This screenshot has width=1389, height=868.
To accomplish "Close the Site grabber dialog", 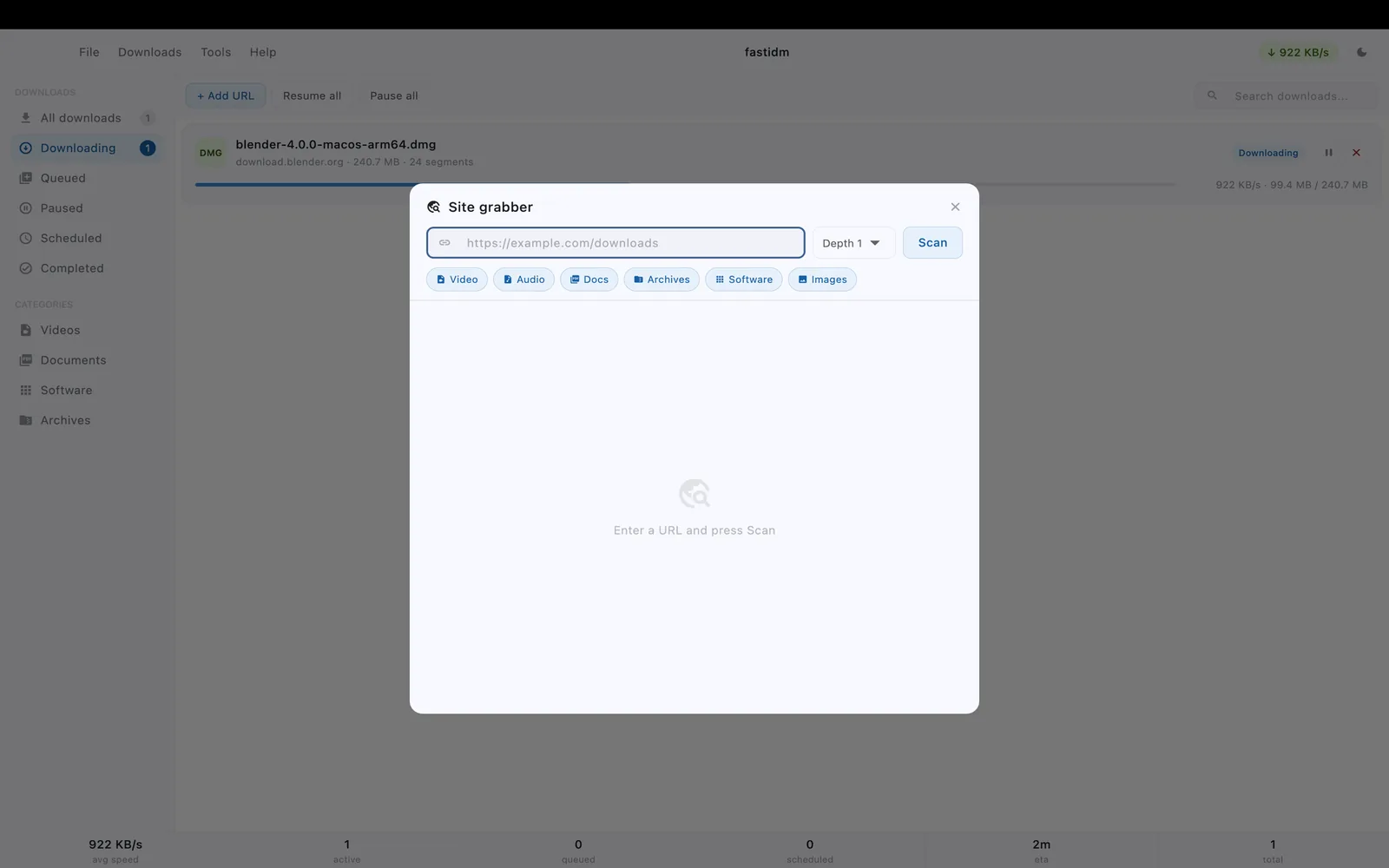I will [955, 207].
